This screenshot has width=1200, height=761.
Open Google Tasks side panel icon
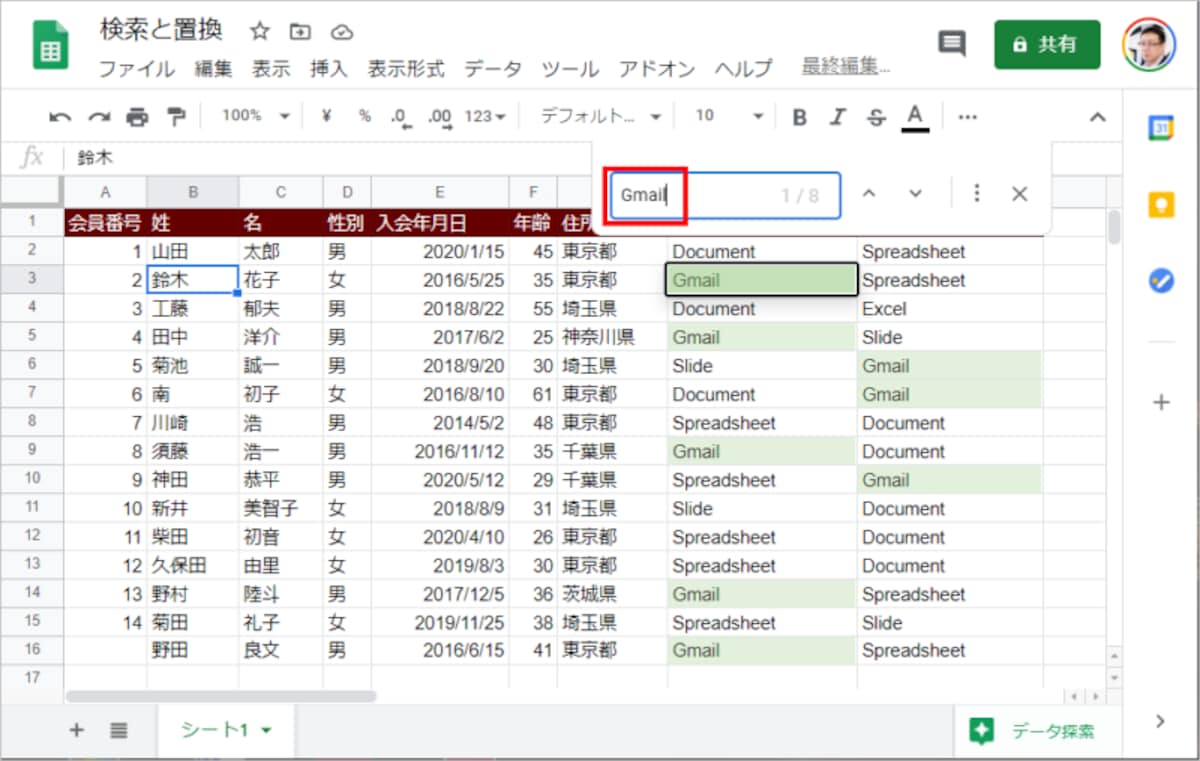[x=1161, y=281]
